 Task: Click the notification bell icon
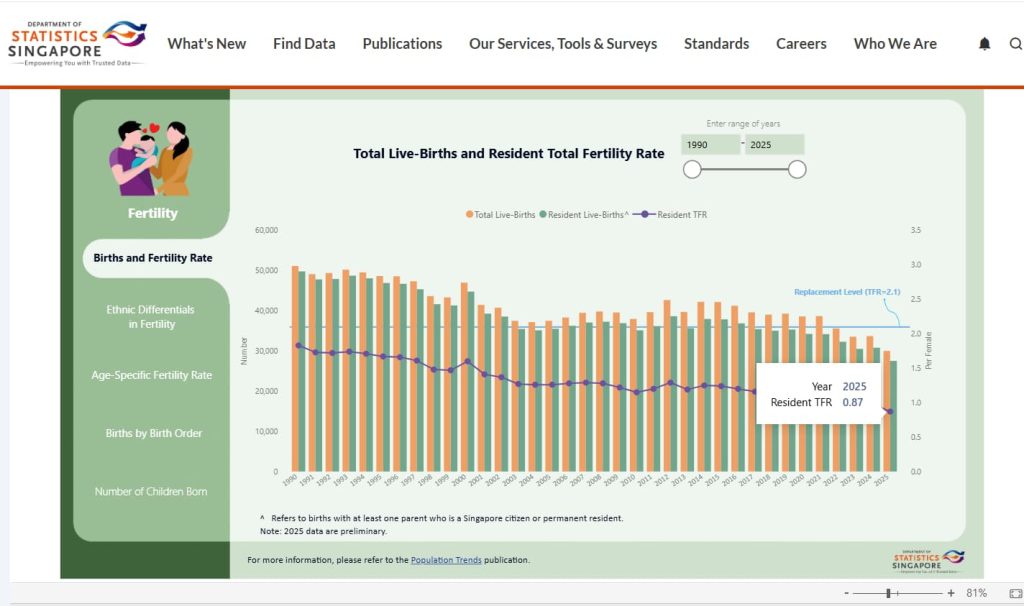point(985,44)
